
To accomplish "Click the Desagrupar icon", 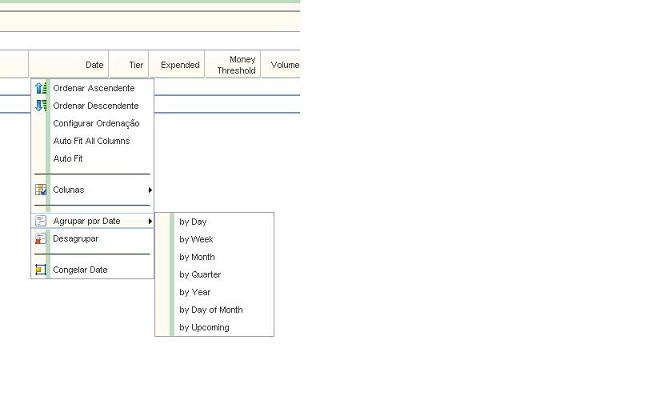I will (x=41, y=239).
